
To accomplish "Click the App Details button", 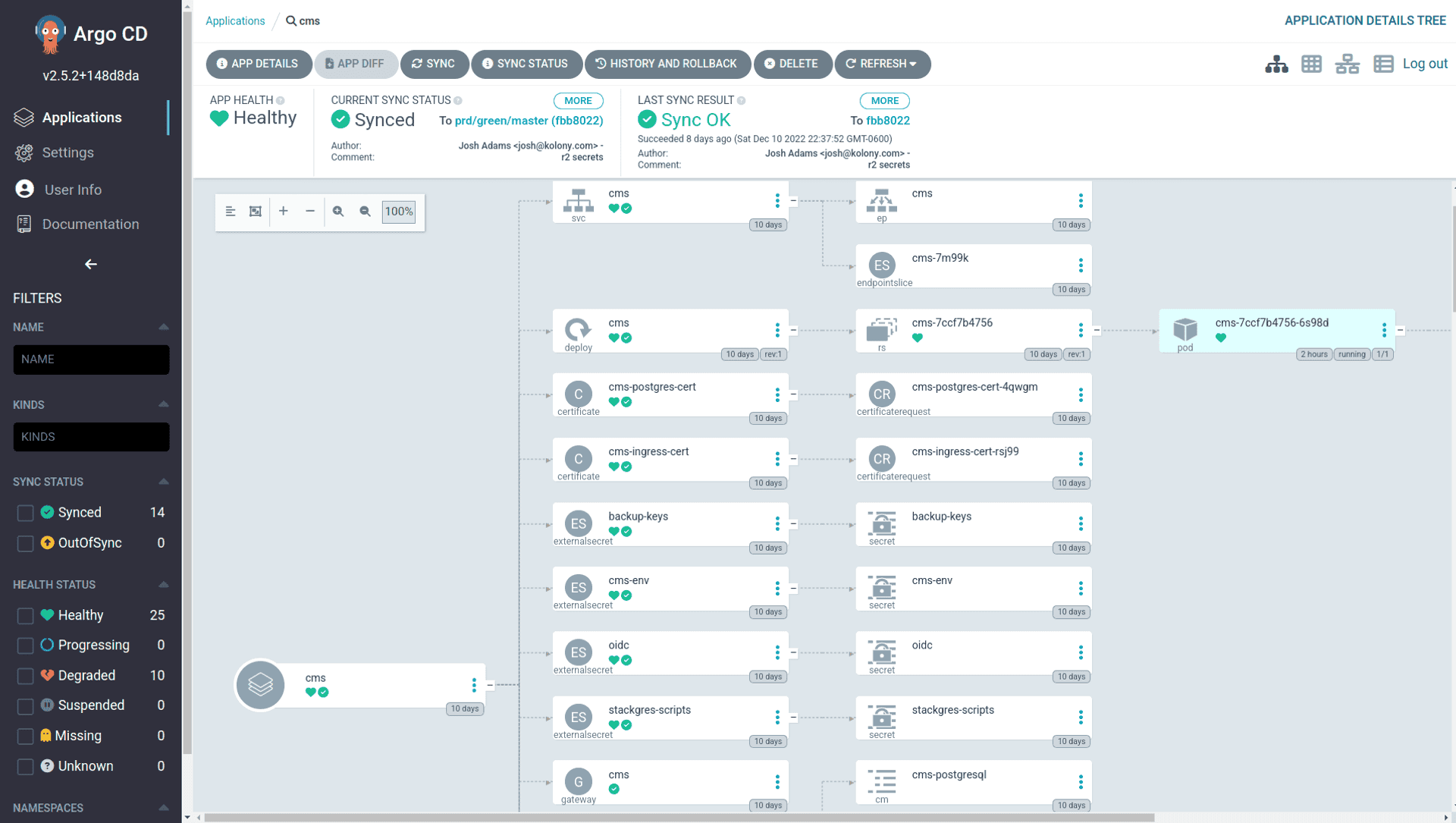I will point(258,64).
